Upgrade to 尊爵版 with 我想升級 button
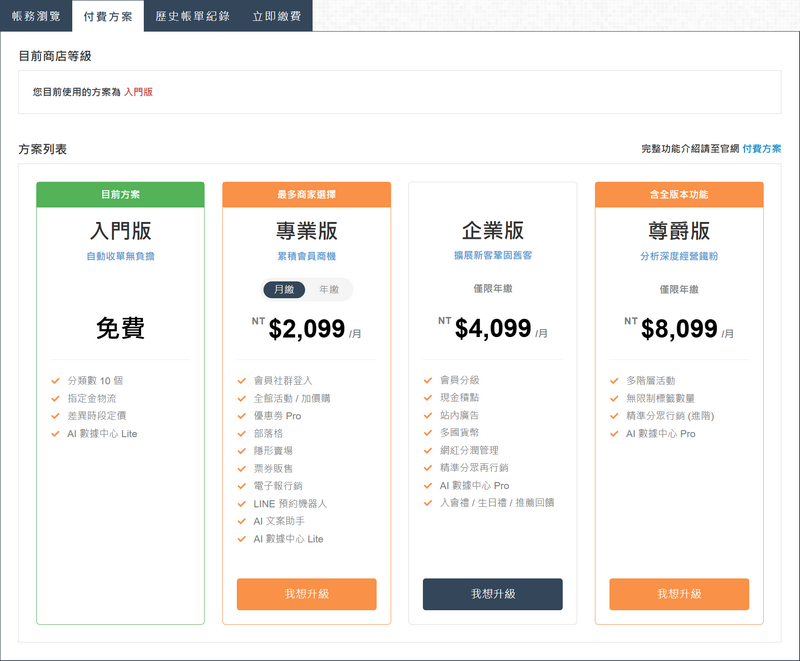The width and height of the screenshot is (800, 661). [678, 594]
